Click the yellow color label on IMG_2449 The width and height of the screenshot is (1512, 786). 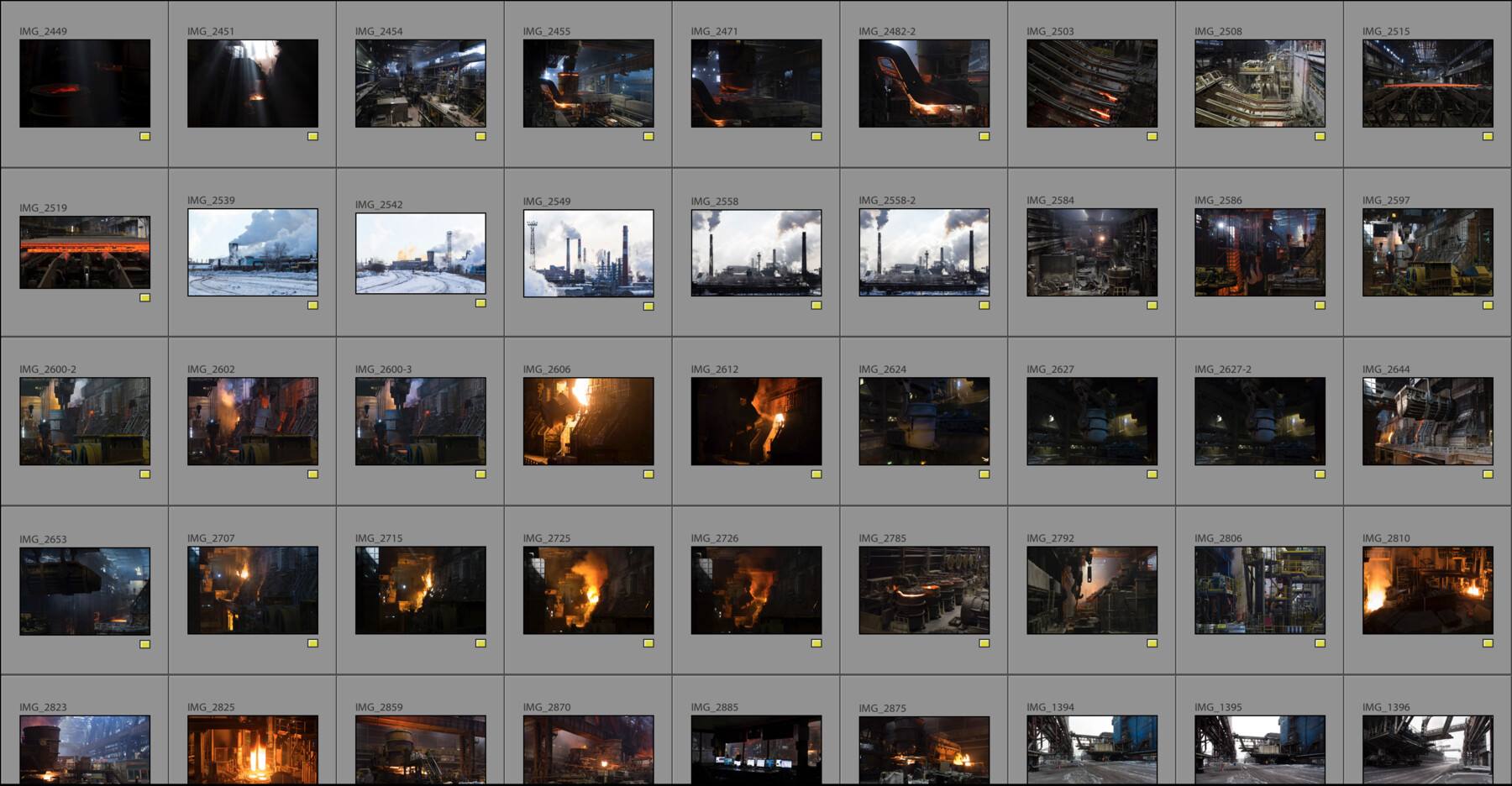click(146, 135)
